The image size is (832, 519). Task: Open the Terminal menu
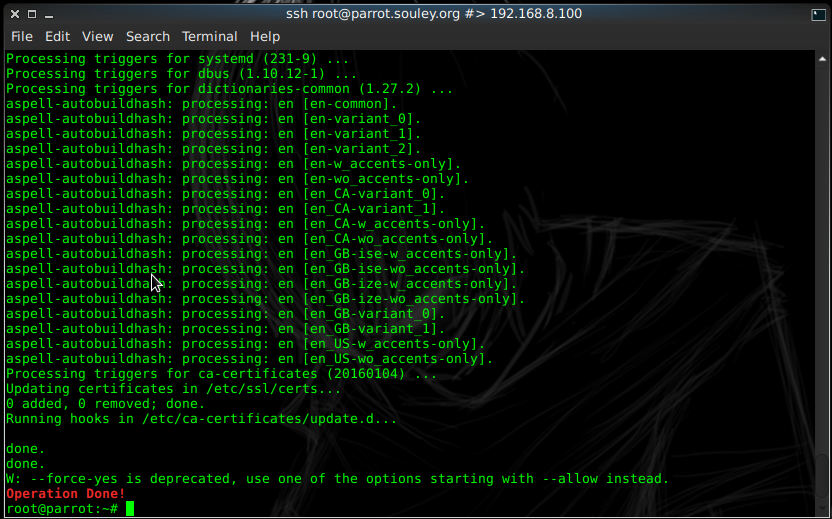pos(210,37)
